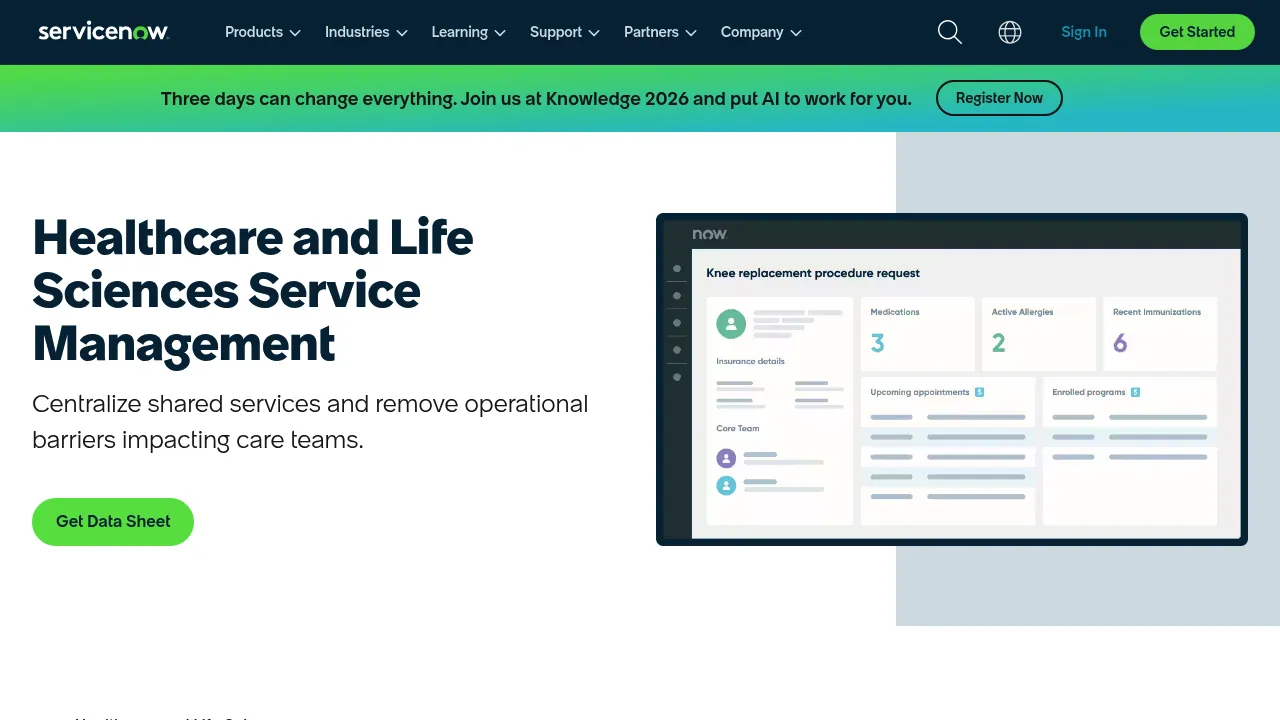Image resolution: width=1280 pixels, height=720 pixels.
Task: Open the Learning menu
Action: (469, 32)
